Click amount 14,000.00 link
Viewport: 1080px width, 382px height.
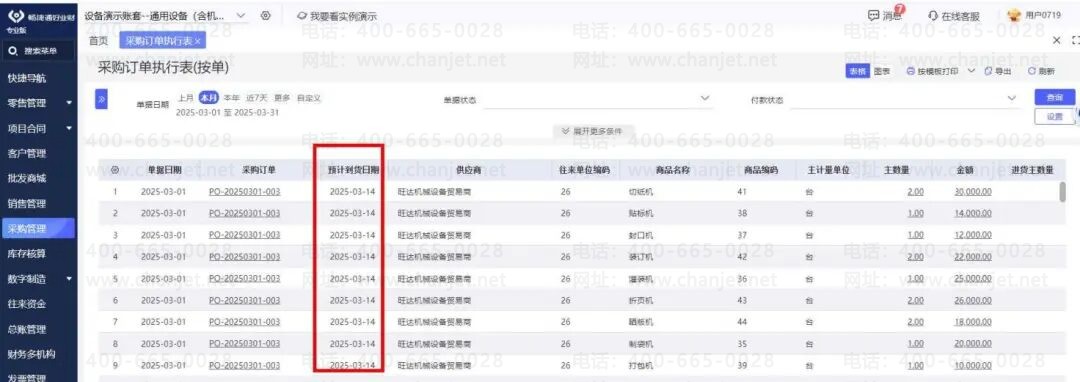tap(973, 213)
